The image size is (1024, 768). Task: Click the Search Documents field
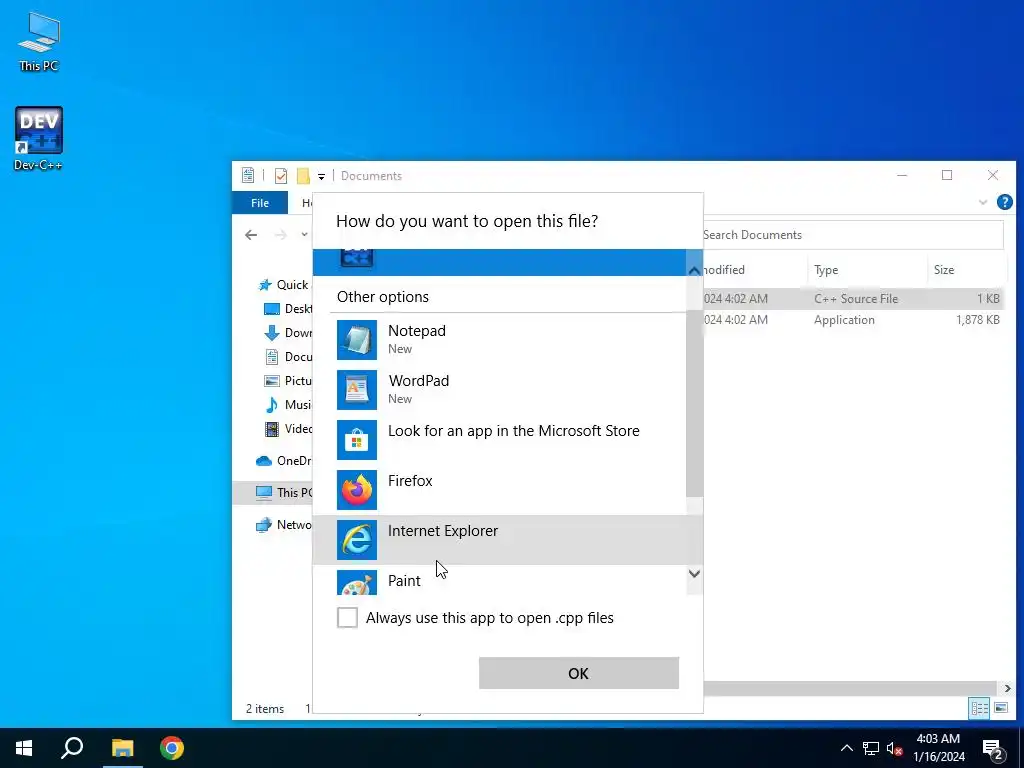(852, 235)
